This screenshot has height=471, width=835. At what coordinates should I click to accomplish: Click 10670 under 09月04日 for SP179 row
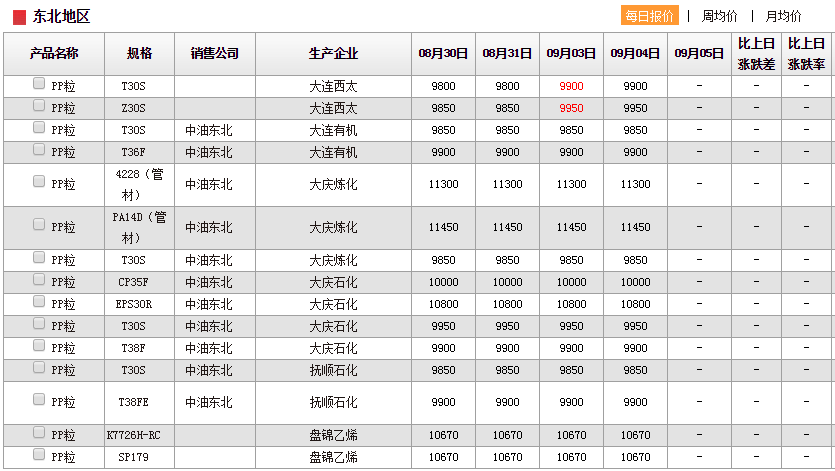635,457
